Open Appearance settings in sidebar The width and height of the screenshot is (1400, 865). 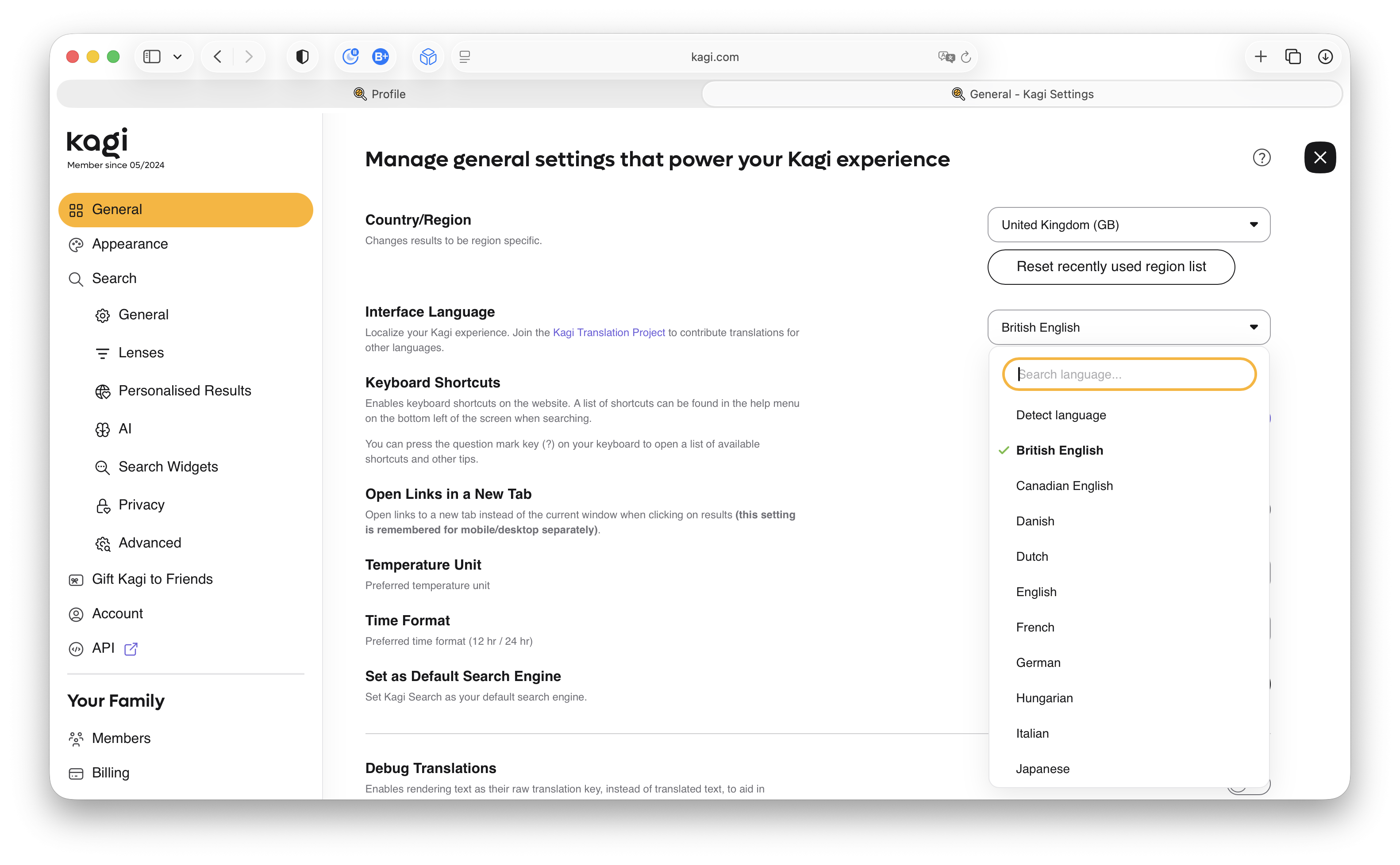click(x=185, y=244)
